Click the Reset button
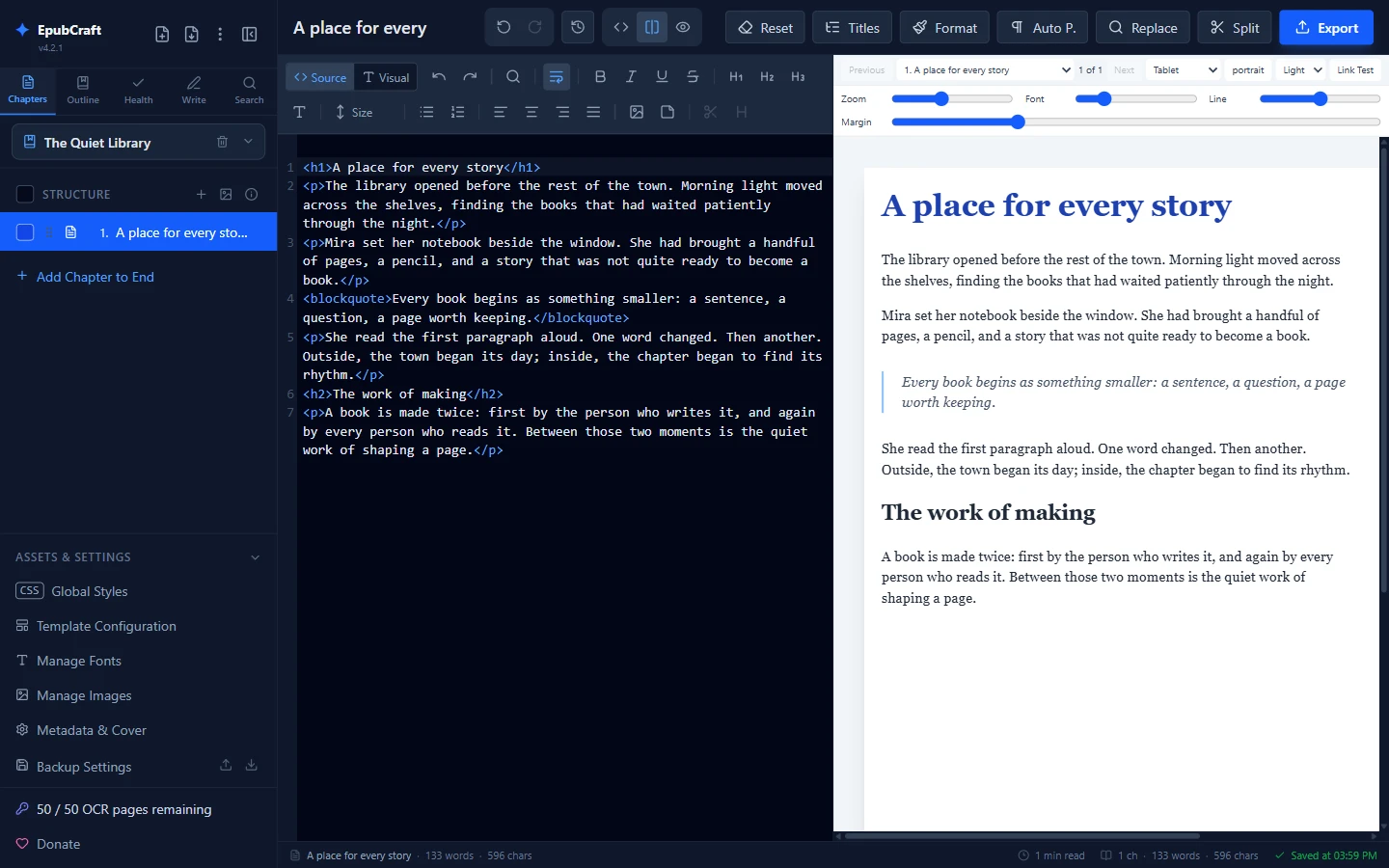 (x=766, y=28)
